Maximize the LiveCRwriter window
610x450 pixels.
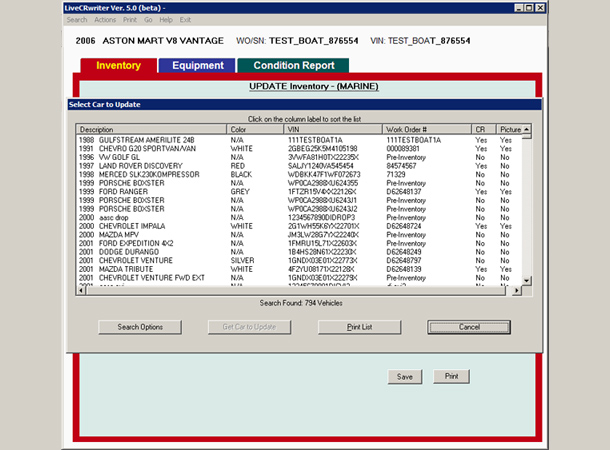529,8
